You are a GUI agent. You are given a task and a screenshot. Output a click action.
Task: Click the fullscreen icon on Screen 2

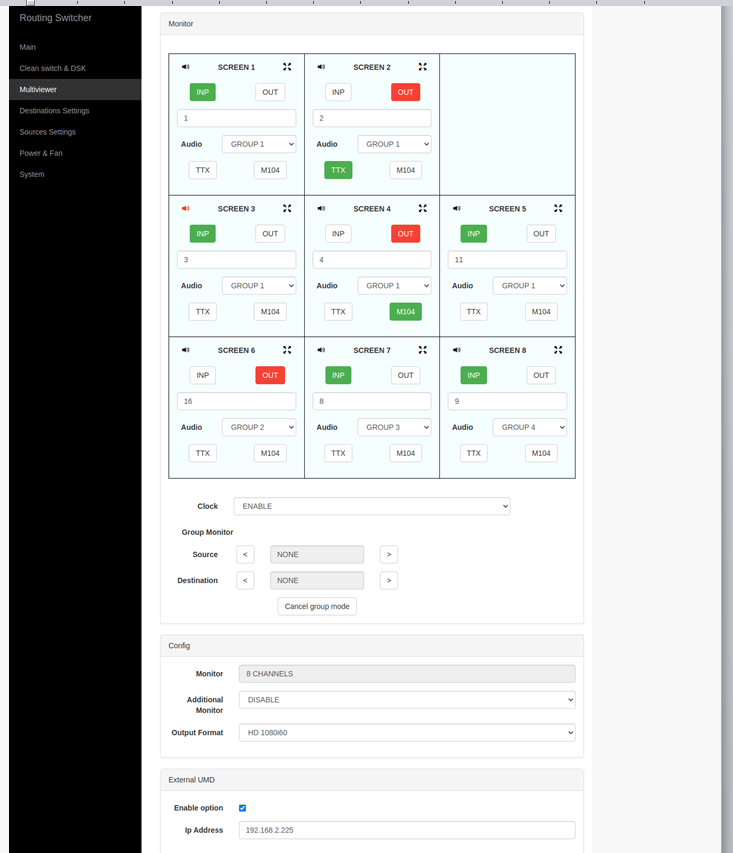click(x=422, y=67)
